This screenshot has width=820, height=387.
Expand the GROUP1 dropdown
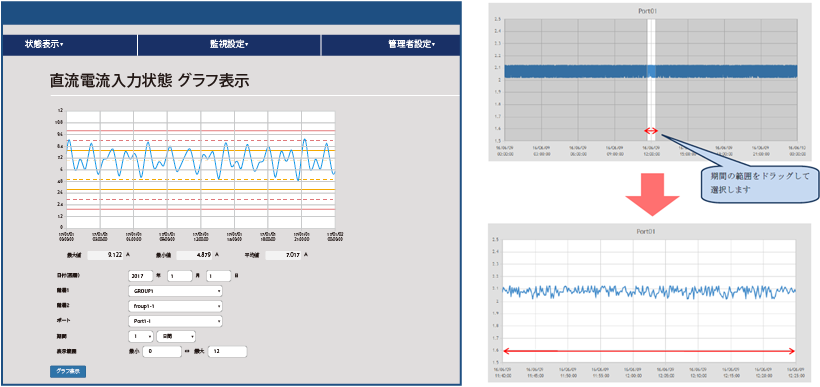pos(176,291)
